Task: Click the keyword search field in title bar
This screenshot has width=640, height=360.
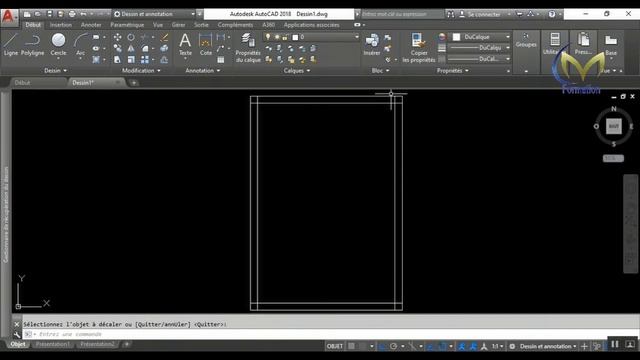Action: (x=402, y=14)
